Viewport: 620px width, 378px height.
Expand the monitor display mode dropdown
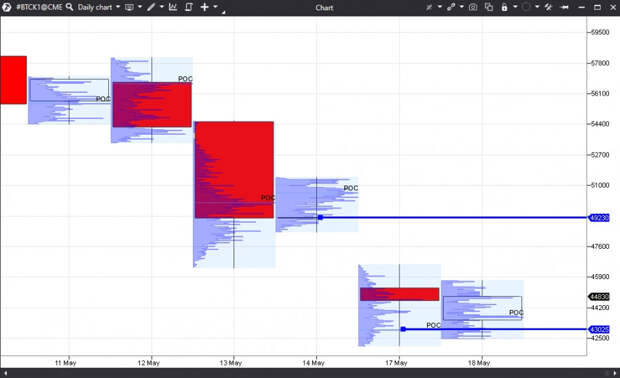point(140,7)
